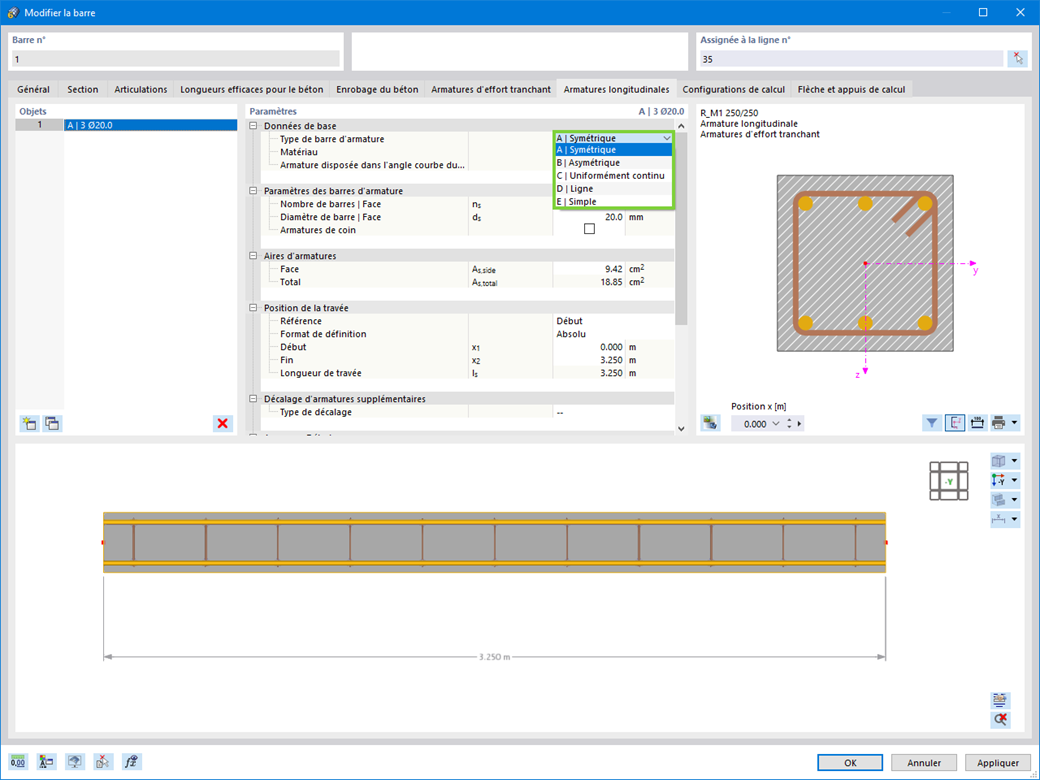Collapse Paramètres des barres d'armature group
Screen dimensions: 1040x780
(x=253, y=191)
